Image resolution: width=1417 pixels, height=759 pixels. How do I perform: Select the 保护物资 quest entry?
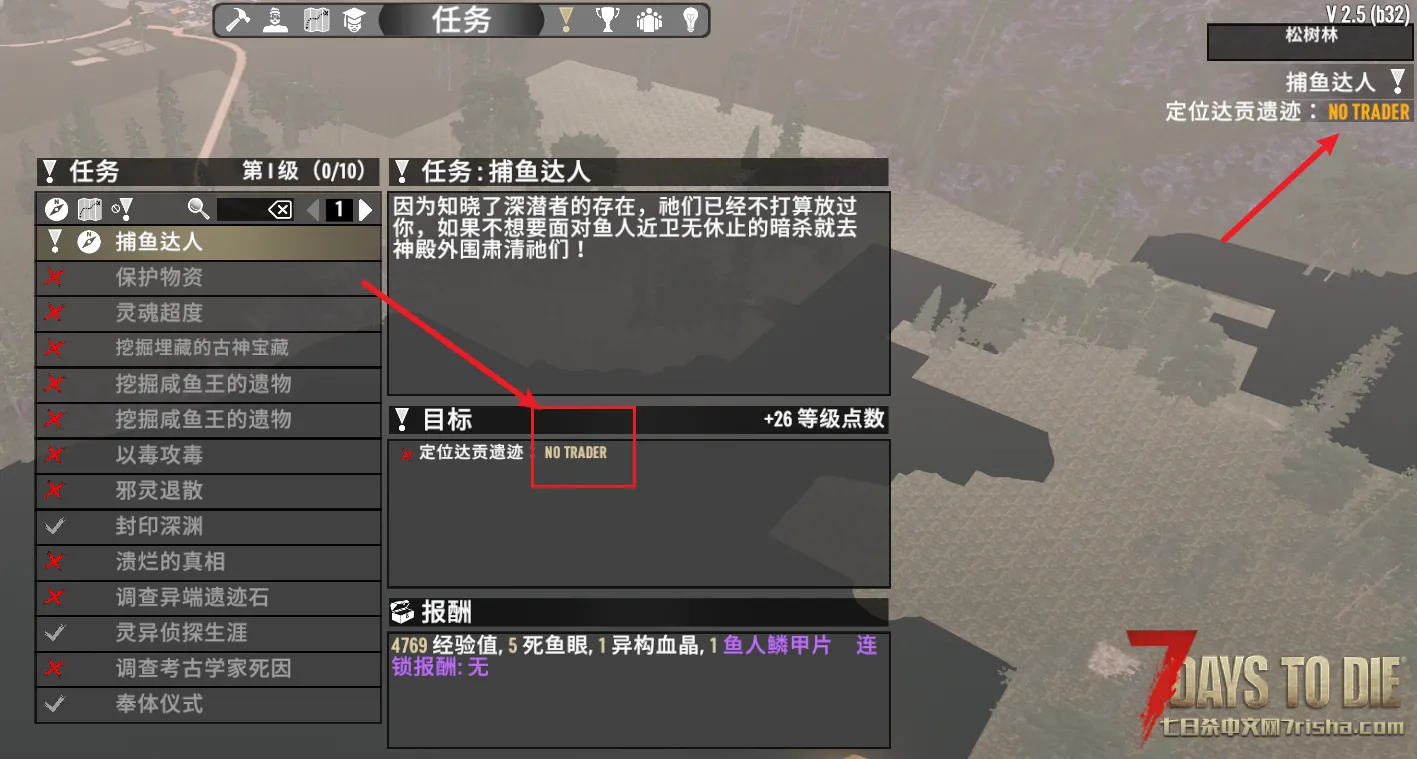point(208,277)
